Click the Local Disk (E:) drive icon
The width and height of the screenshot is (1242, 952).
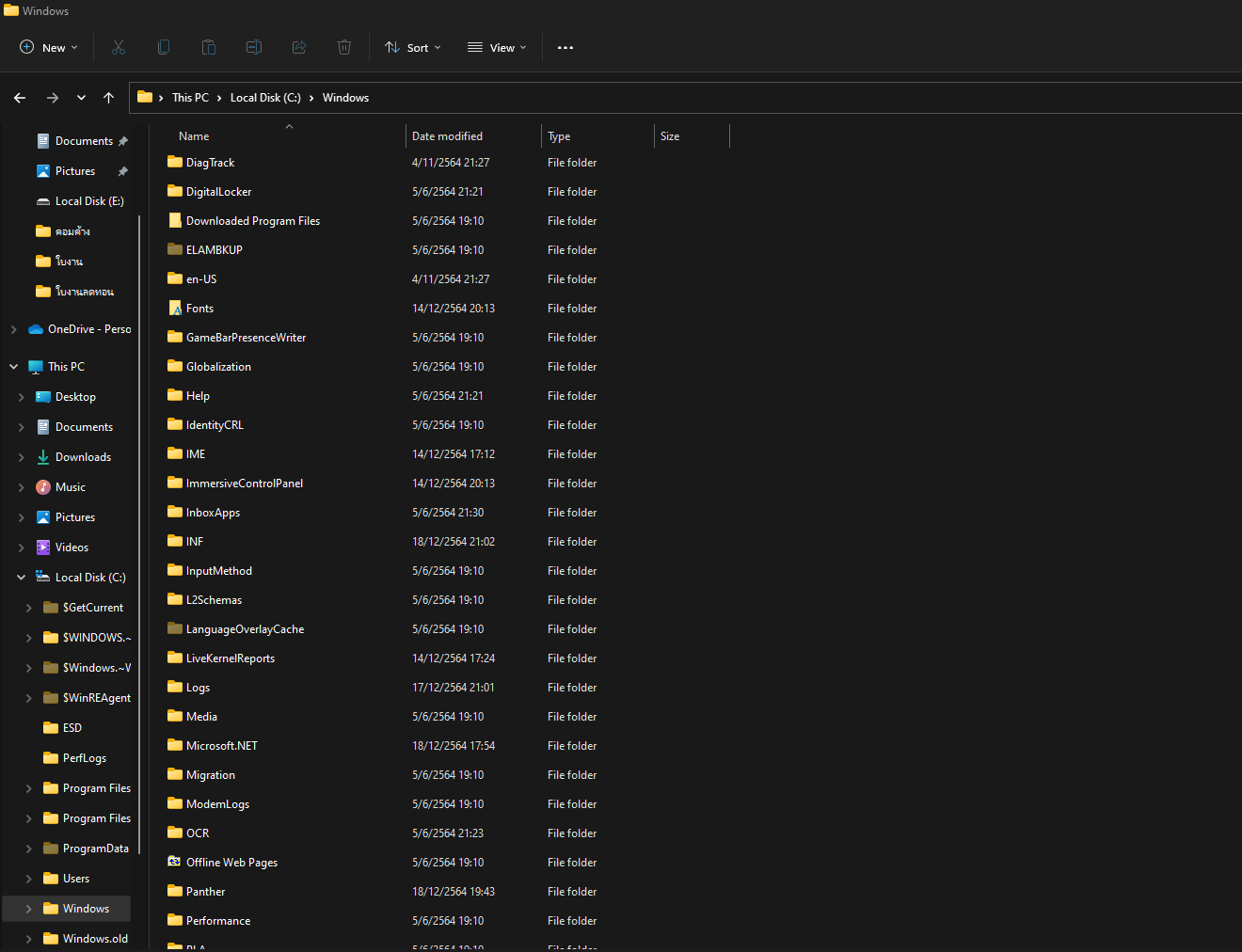(x=43, y=201)
